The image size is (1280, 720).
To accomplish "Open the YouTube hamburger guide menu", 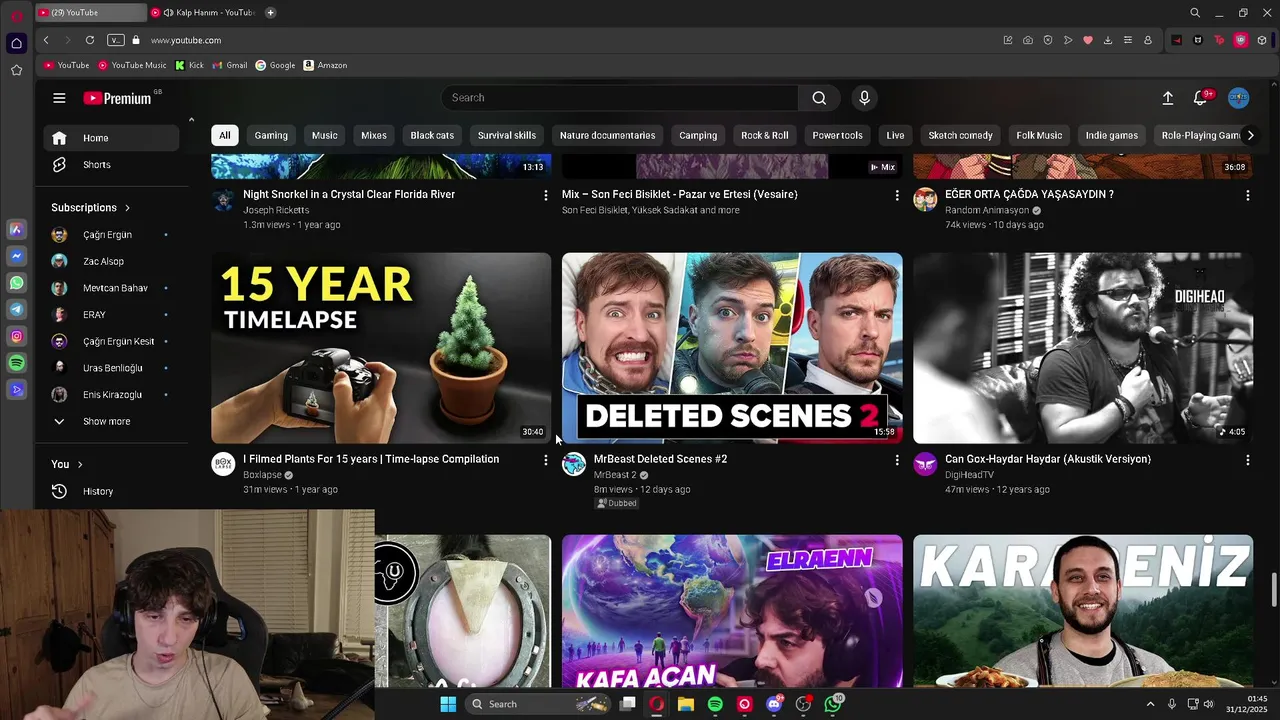I will coord(59,98).
